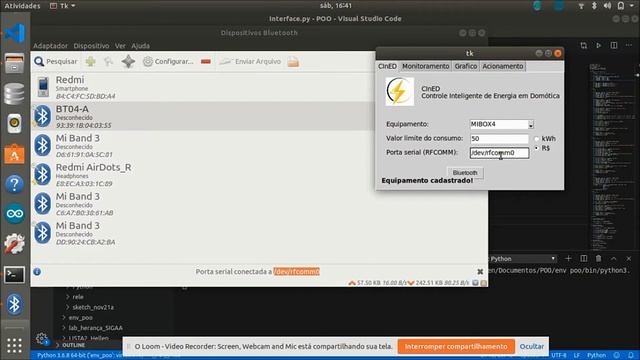Click the trust star icon in Bluetooth toolbar

click(128, 62)
